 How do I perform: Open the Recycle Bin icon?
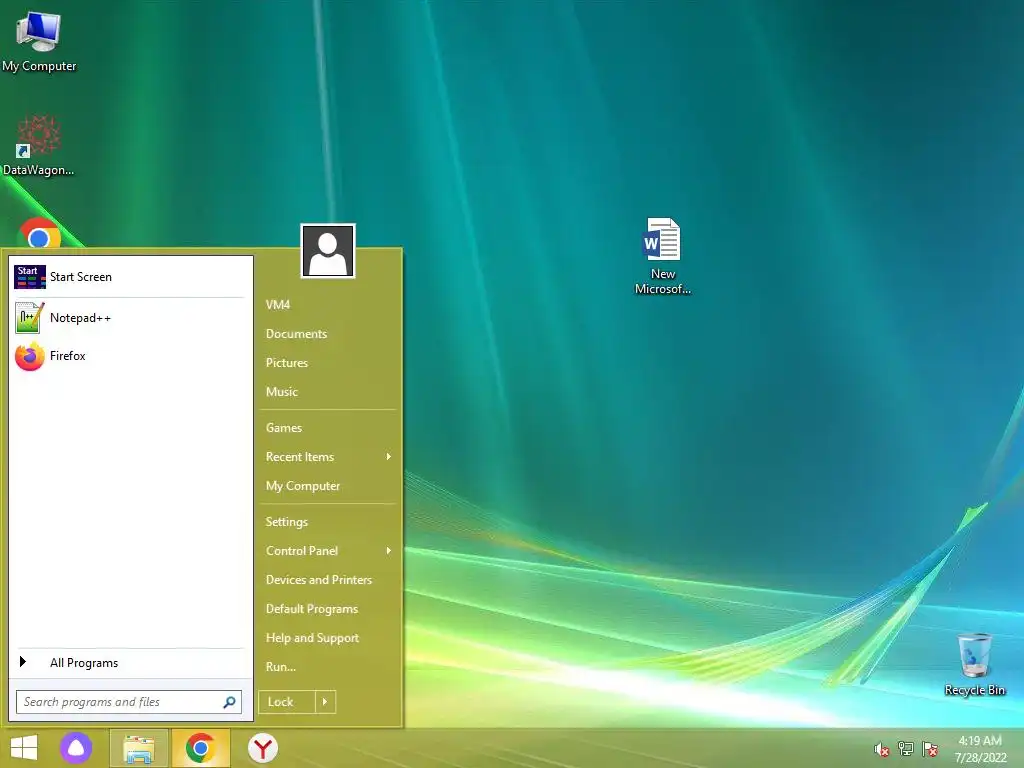coord(974,664)
